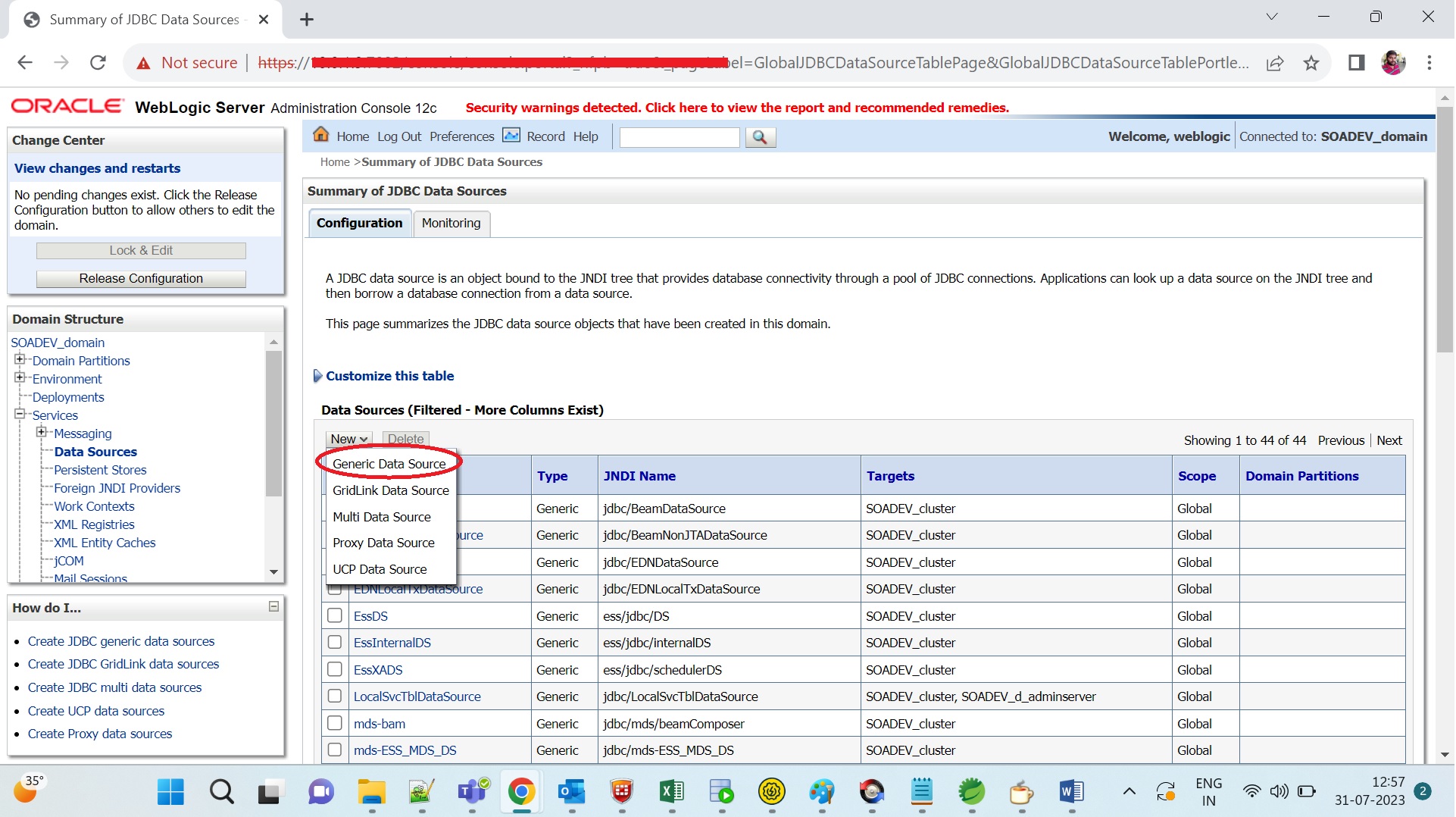Click the Not secure warning icon

pos(143,64)
